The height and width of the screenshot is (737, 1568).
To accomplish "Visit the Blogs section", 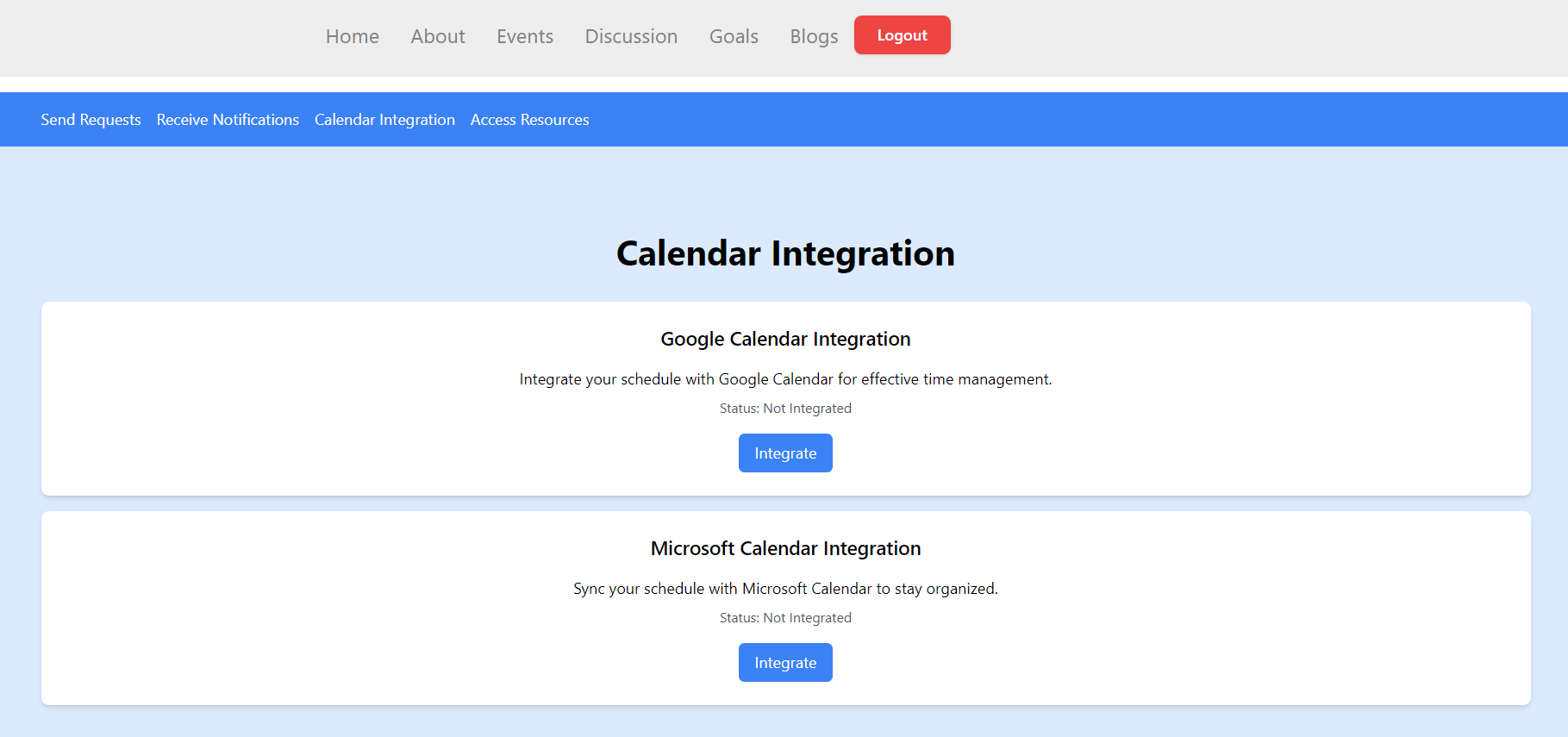I will 814,36.
